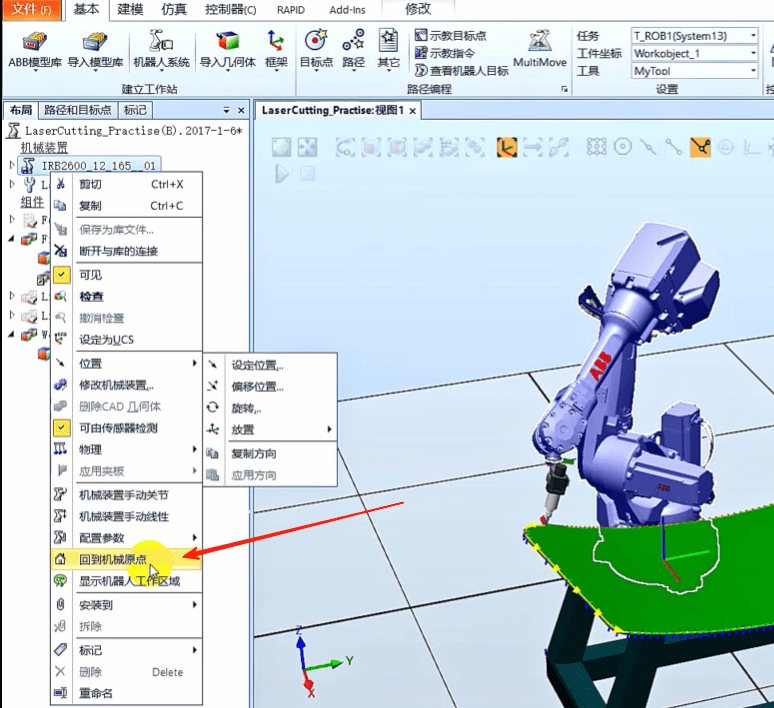Open the 文件 file menu
This screenshot has width=774, height=708.
pos(32,10)
